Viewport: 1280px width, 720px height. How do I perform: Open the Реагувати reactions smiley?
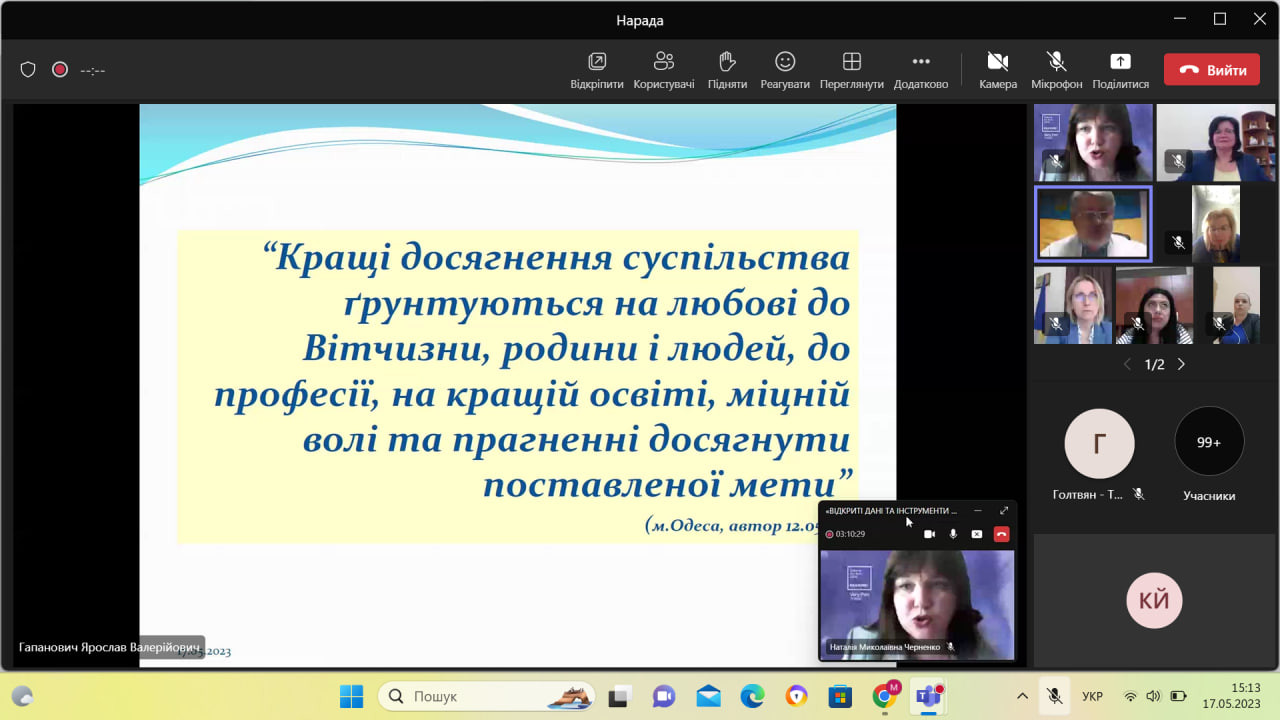tap(785, 62)
